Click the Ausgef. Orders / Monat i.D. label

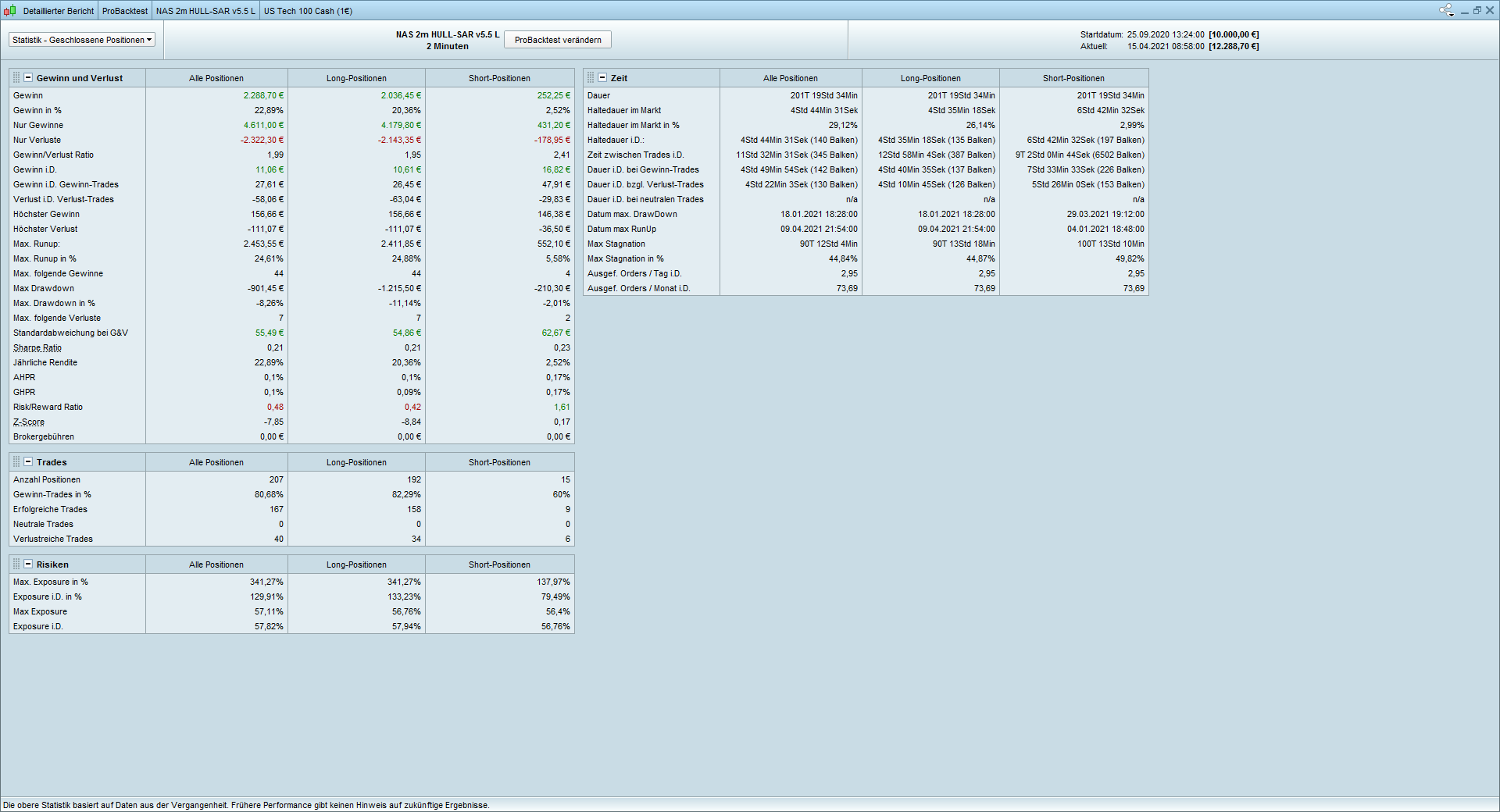[638, 289]
